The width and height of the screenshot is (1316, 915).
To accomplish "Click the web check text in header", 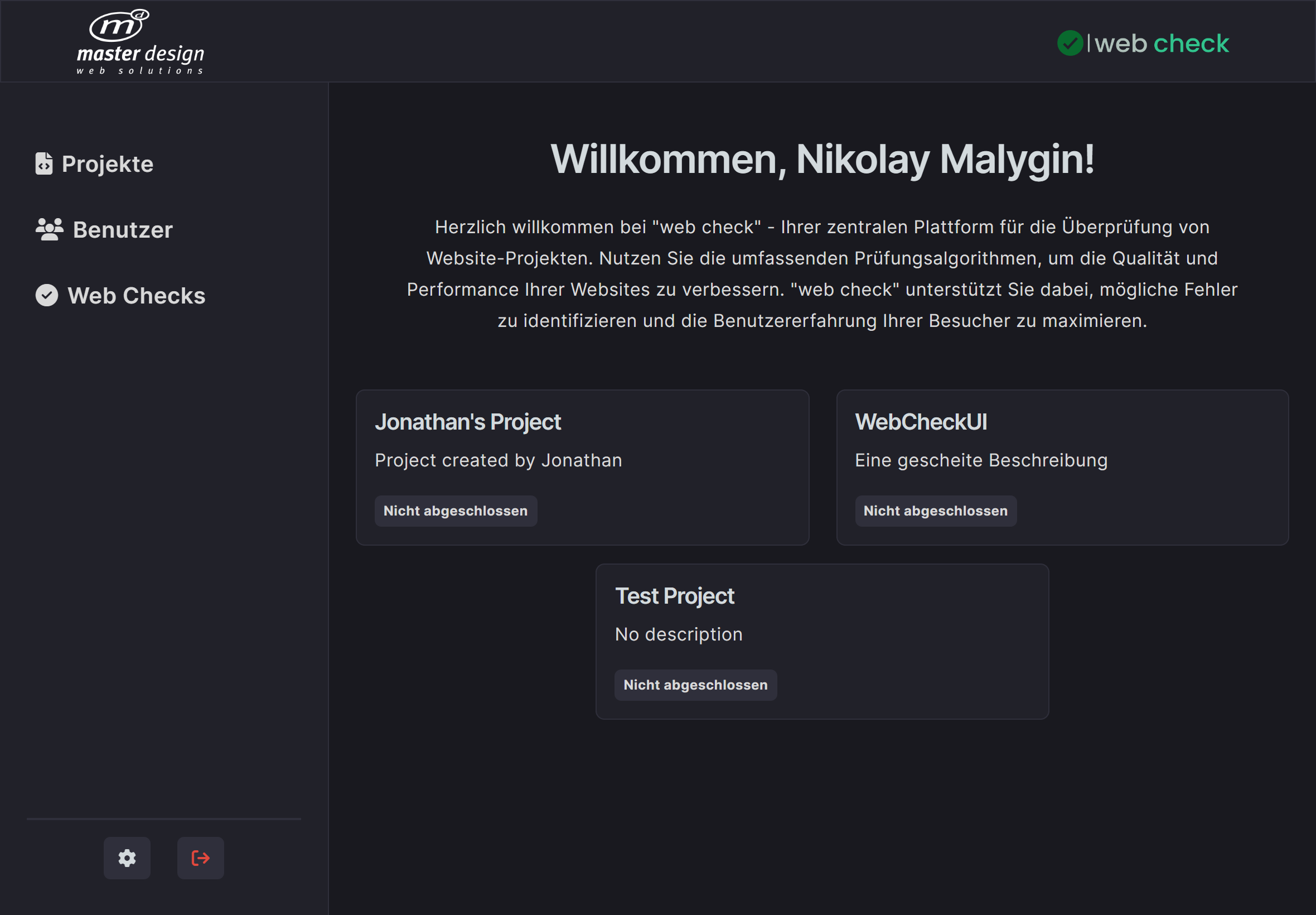I will coord(1162,44).
